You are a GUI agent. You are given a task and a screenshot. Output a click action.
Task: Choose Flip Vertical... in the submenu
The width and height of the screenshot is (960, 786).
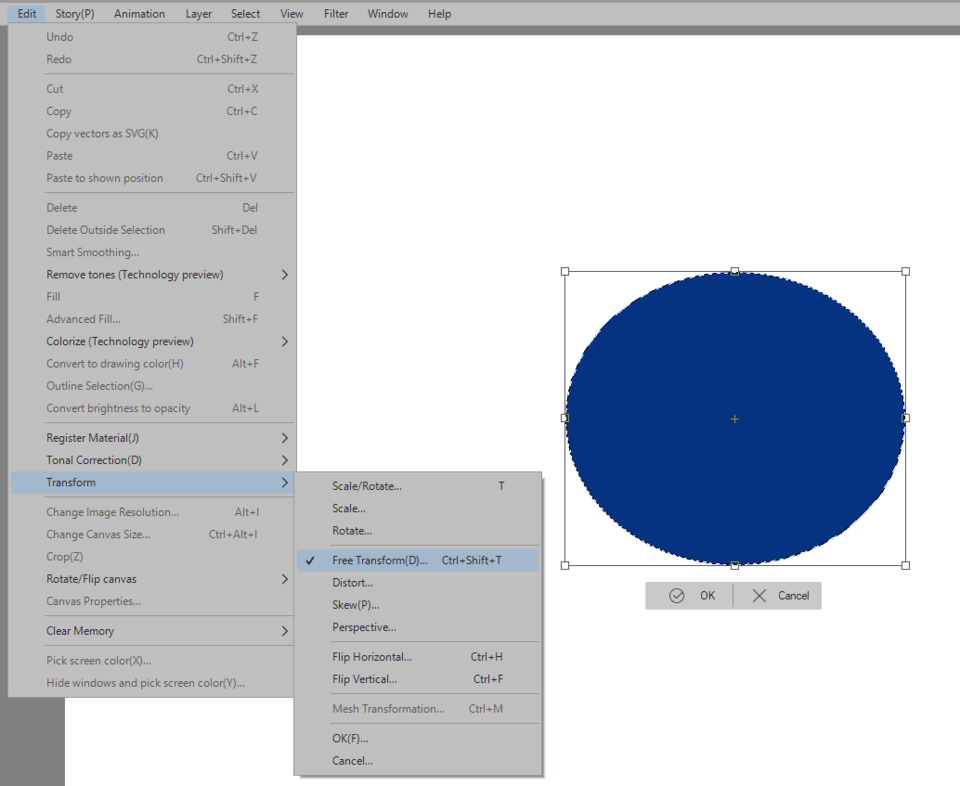[418, 679]
